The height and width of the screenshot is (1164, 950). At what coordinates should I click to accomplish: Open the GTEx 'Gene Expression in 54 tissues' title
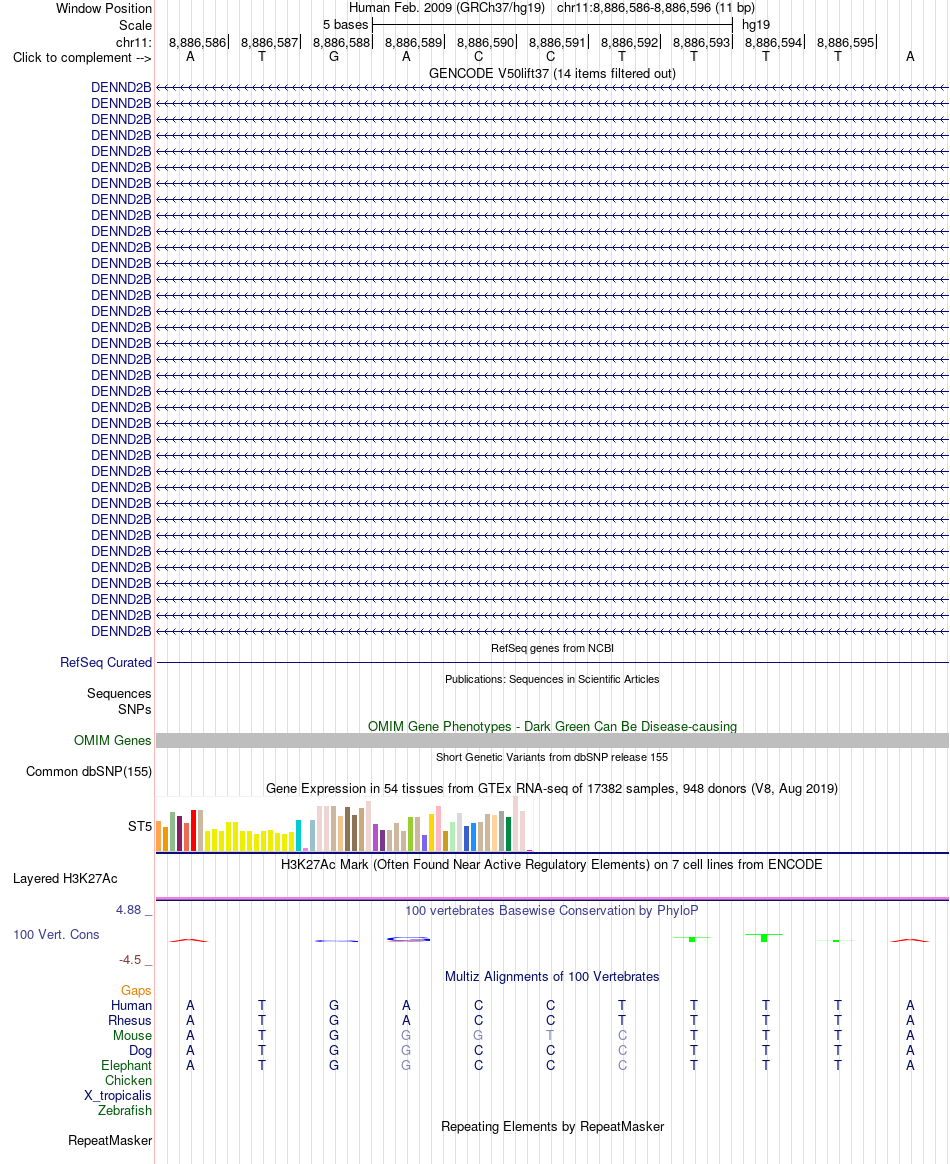pos(552,788)
